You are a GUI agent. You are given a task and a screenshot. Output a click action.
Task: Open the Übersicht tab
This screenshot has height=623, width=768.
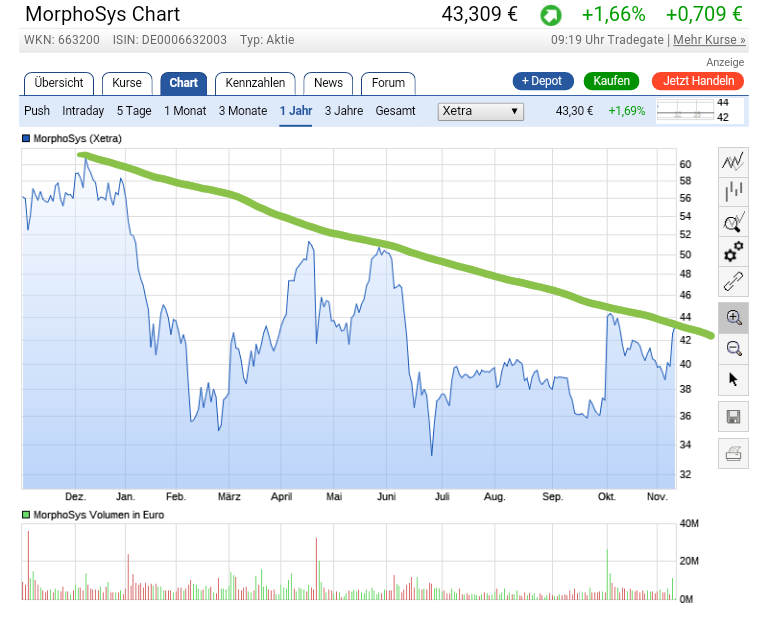[x=59, y=83]
